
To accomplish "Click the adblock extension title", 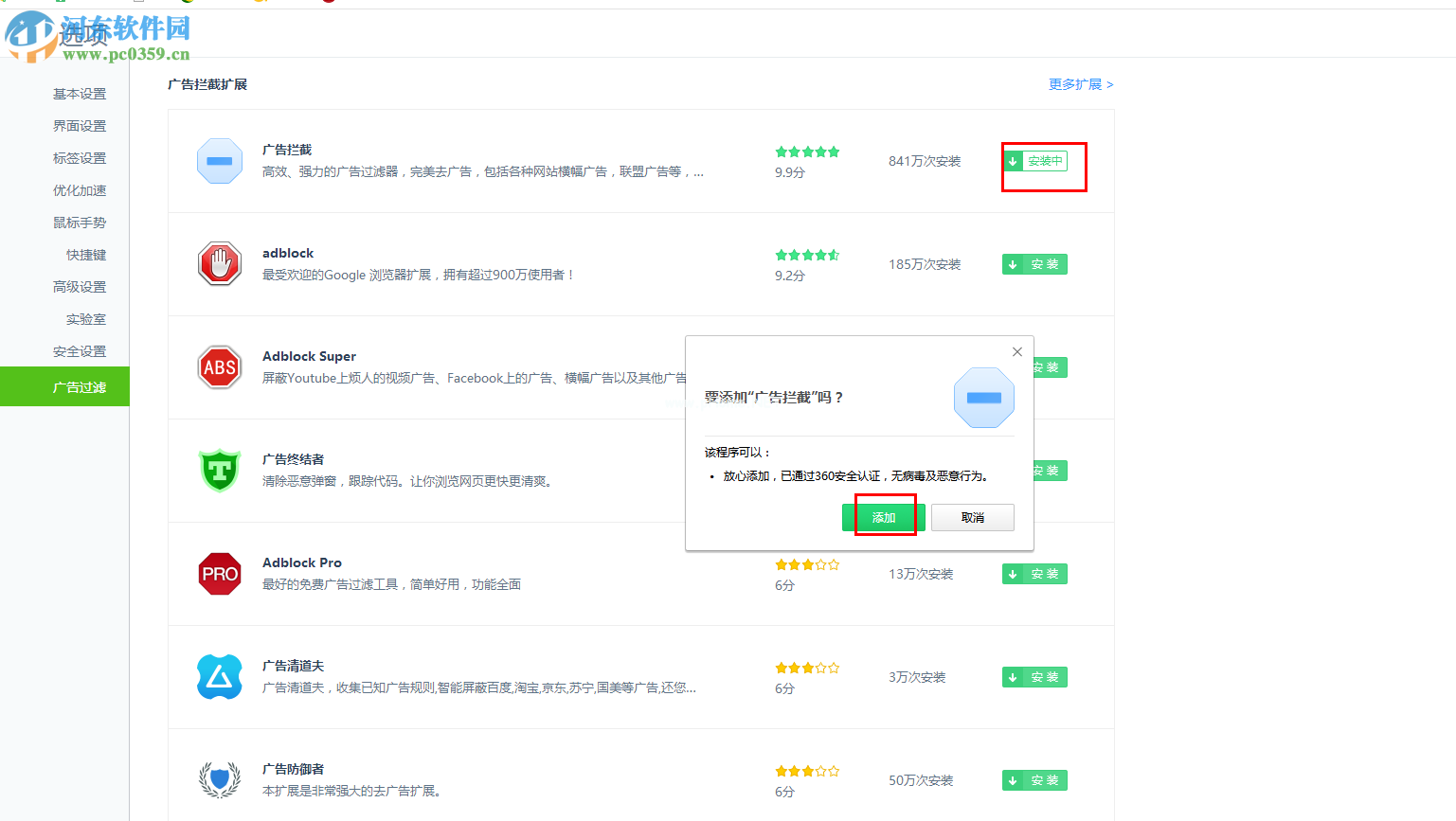I will tap(288, 253).
